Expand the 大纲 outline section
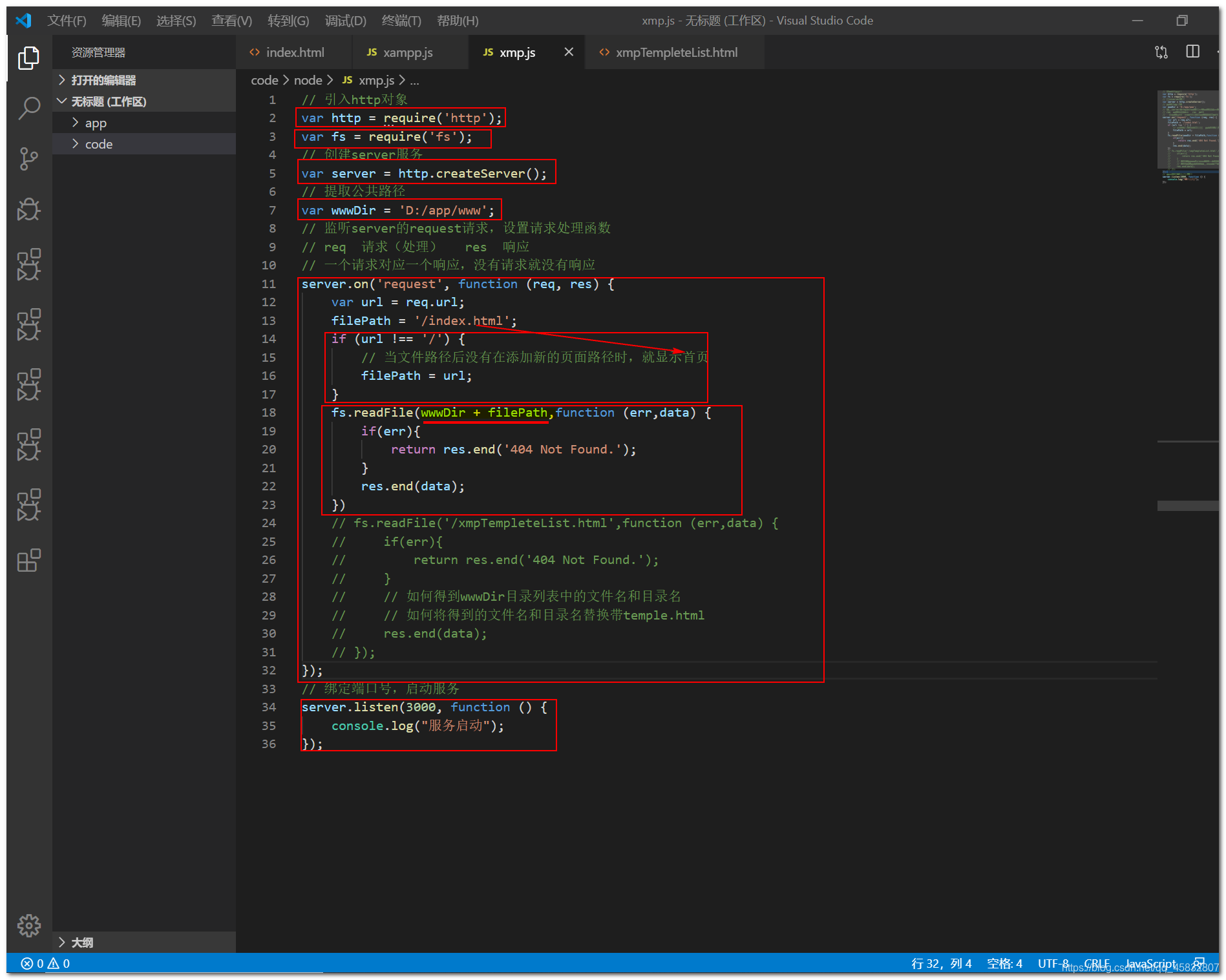Viewport: 1226px width, 980px height. coord(143,942)
